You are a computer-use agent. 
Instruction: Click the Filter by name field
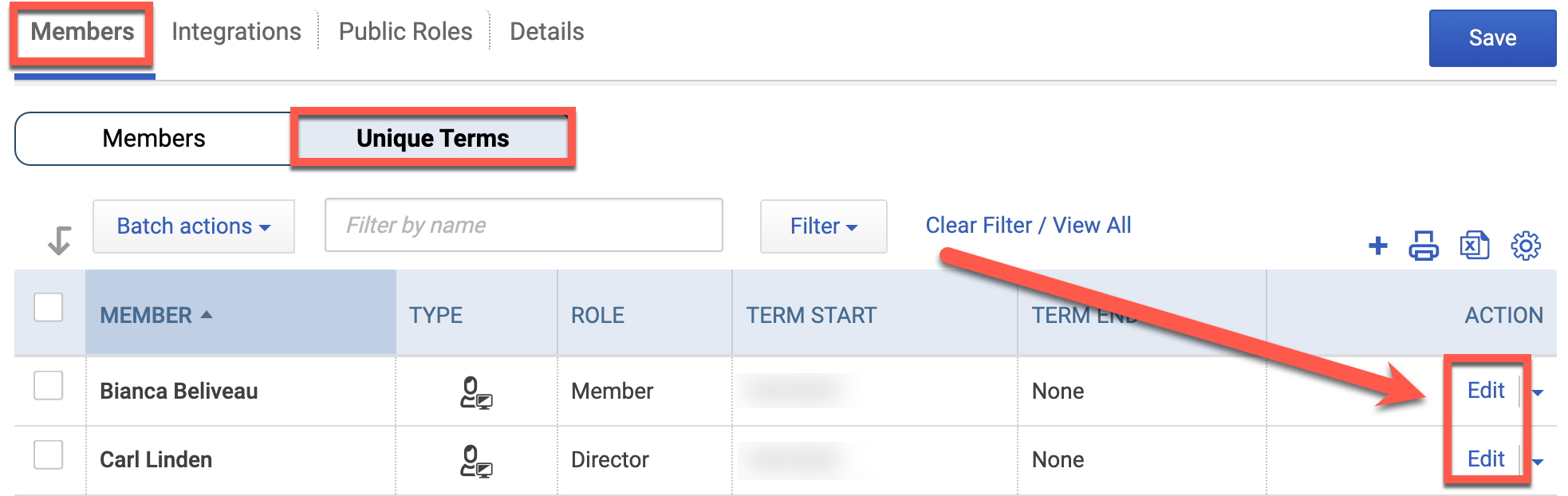[x=524, y=225]
